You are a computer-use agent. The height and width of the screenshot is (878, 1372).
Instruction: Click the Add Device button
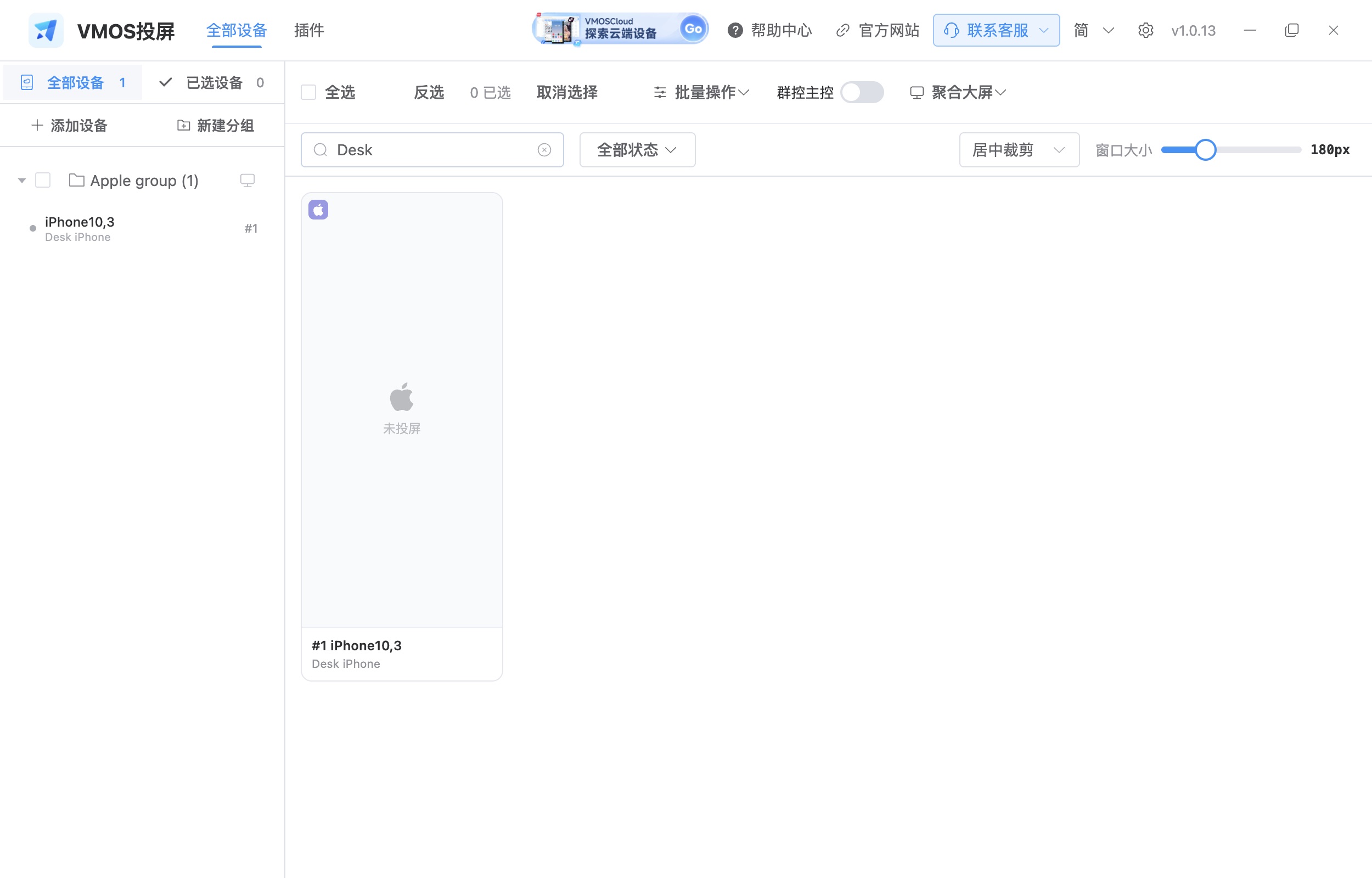[x=70, y=125]
